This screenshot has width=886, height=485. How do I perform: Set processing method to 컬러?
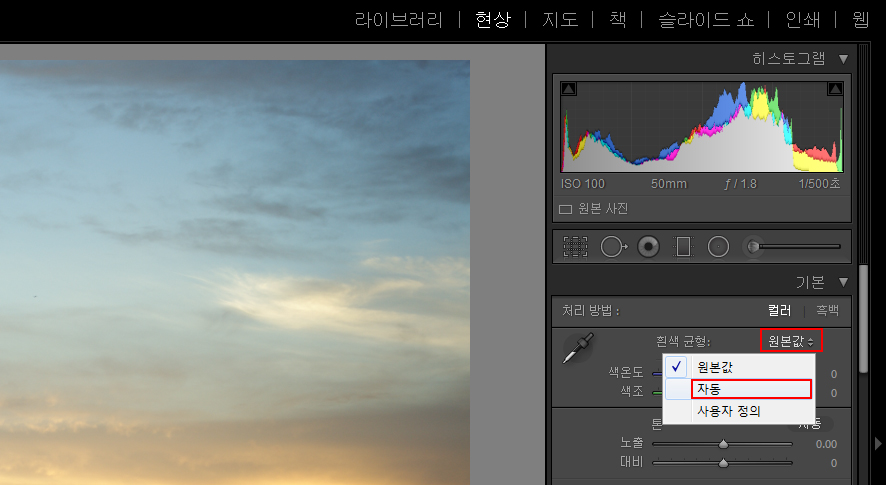coord(779,310)
